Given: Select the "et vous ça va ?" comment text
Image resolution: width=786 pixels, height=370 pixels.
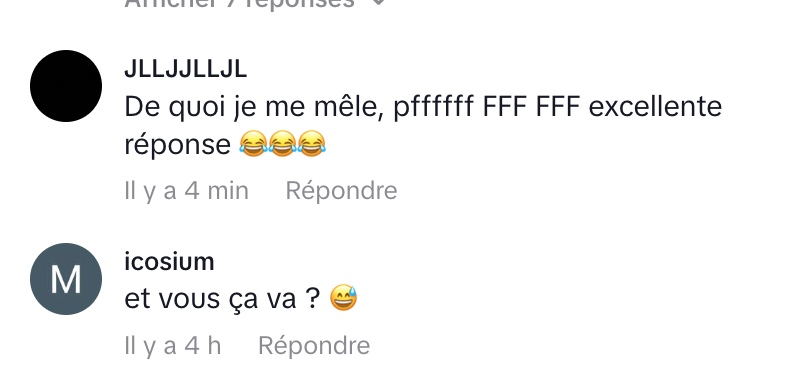Looking at the screenshot, I should (x=223, y=299).
